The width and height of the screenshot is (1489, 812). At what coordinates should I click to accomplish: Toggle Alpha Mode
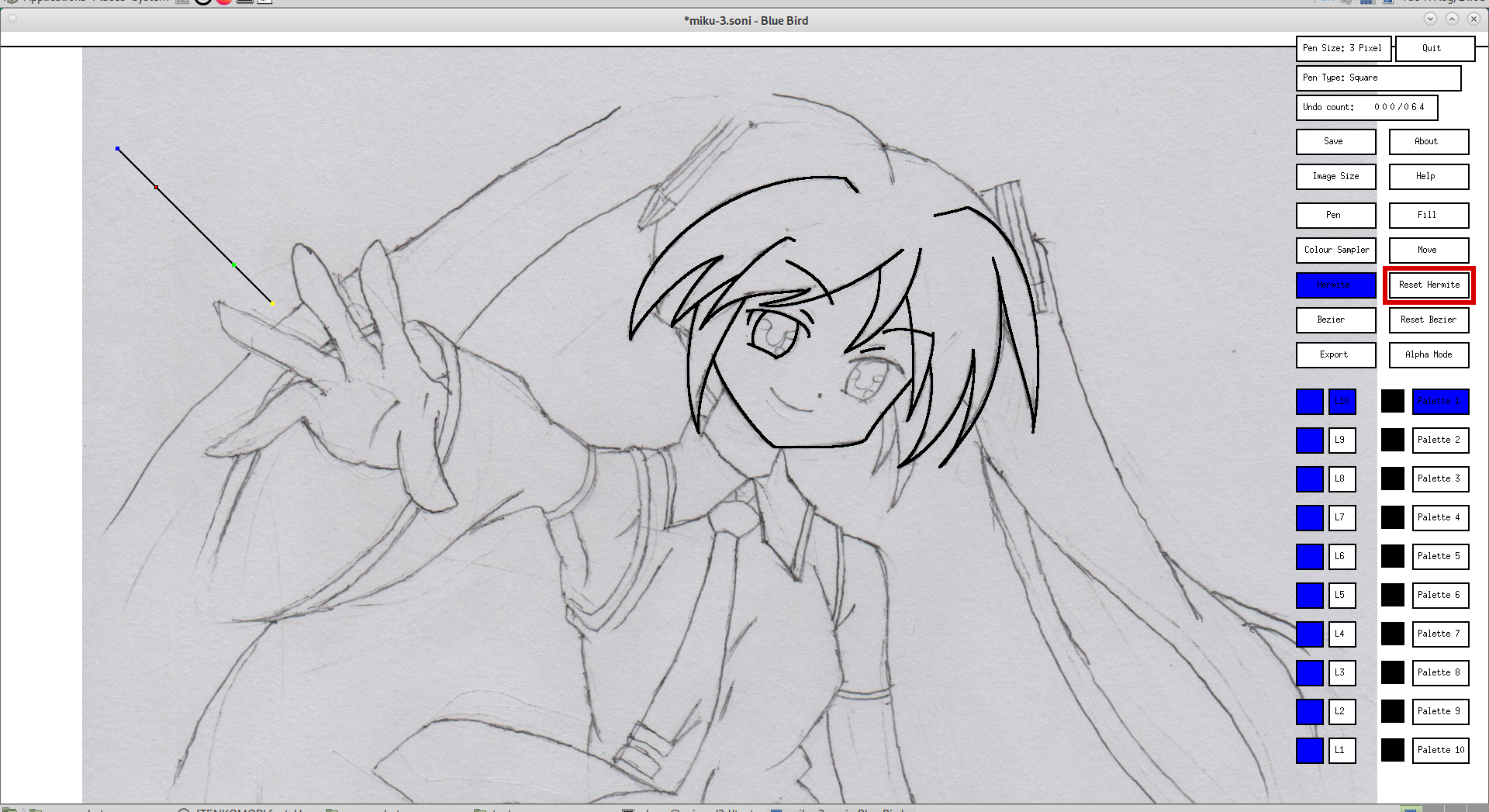click(1429, 354)
